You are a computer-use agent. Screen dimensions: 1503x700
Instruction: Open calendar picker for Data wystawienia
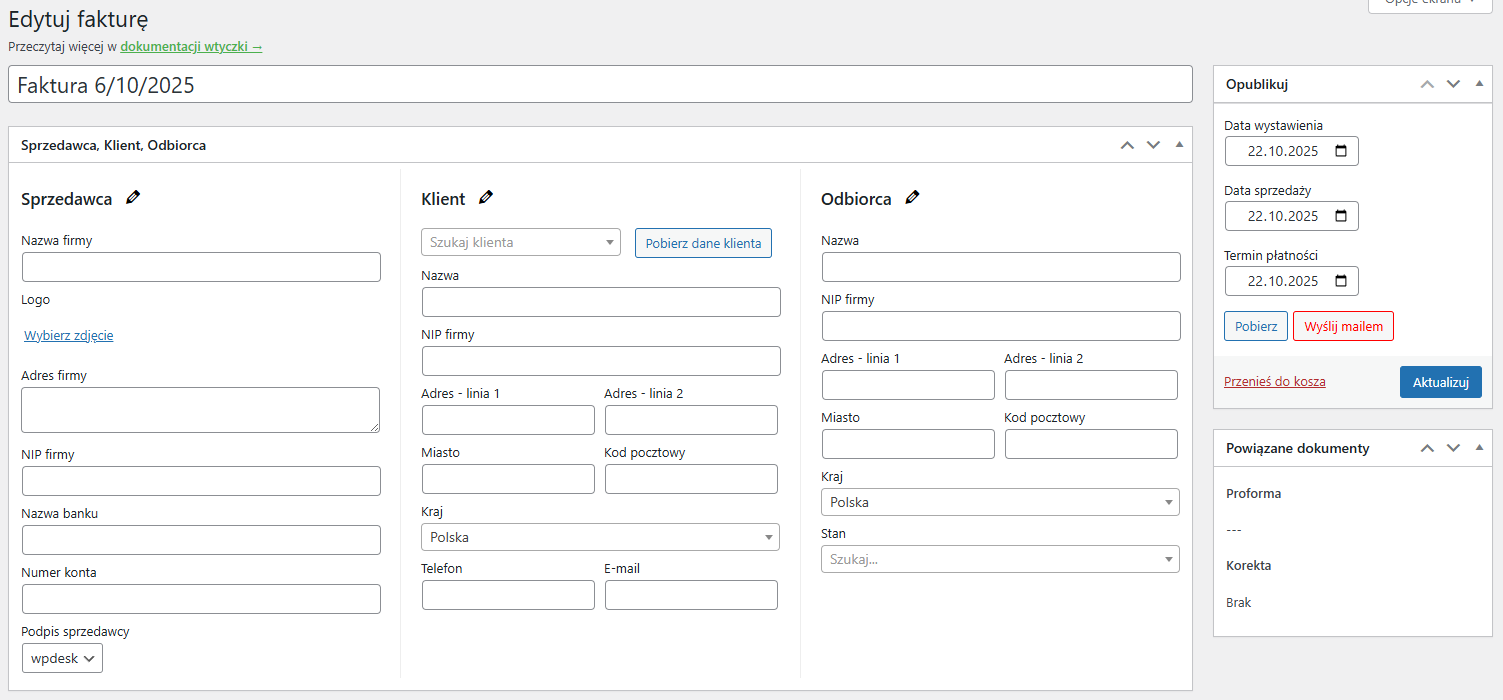point(1341,152)
